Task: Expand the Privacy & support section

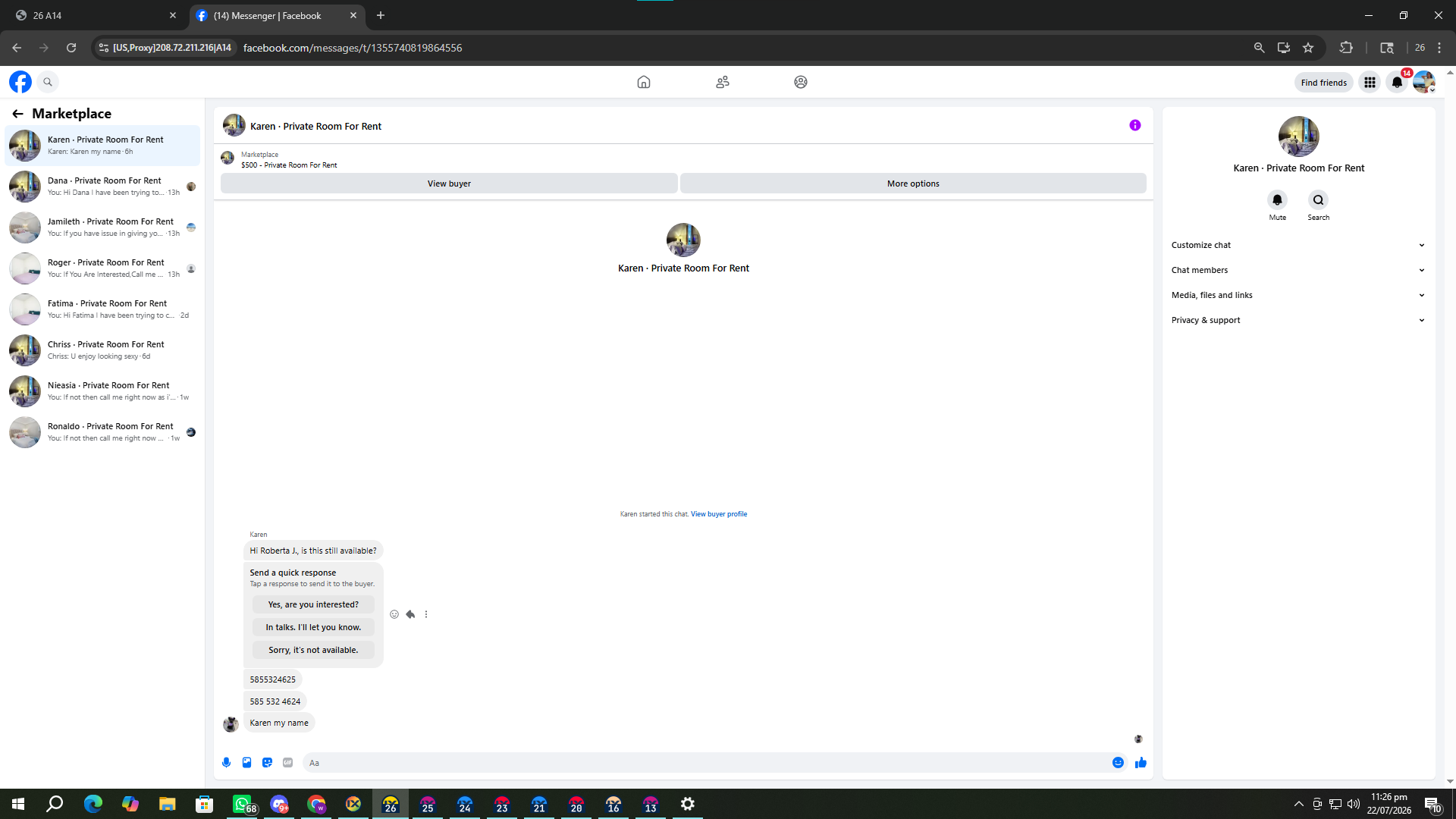Action: click(1298, 320)
